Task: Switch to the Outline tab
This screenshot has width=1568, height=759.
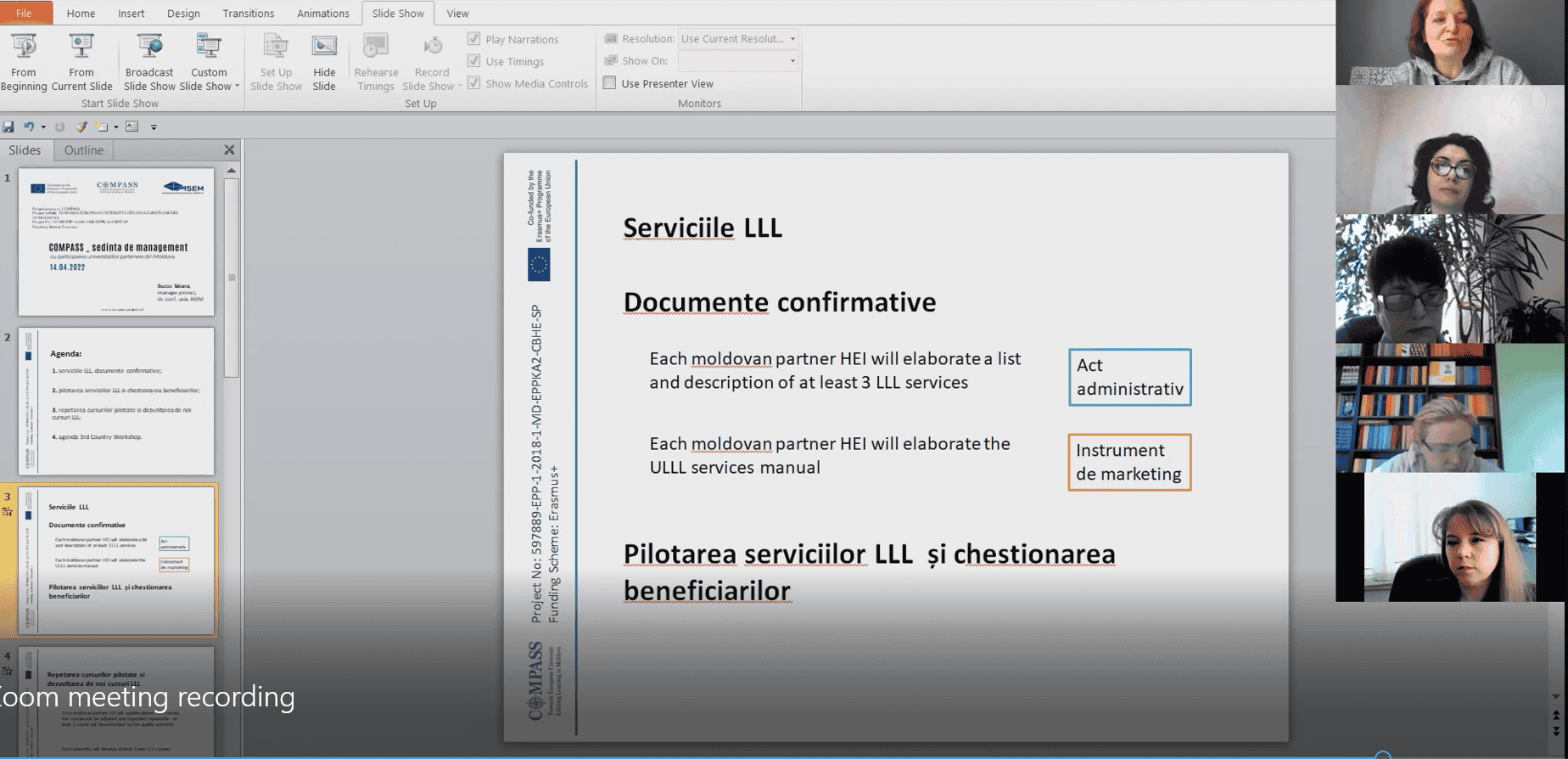Action: point(84,150)
